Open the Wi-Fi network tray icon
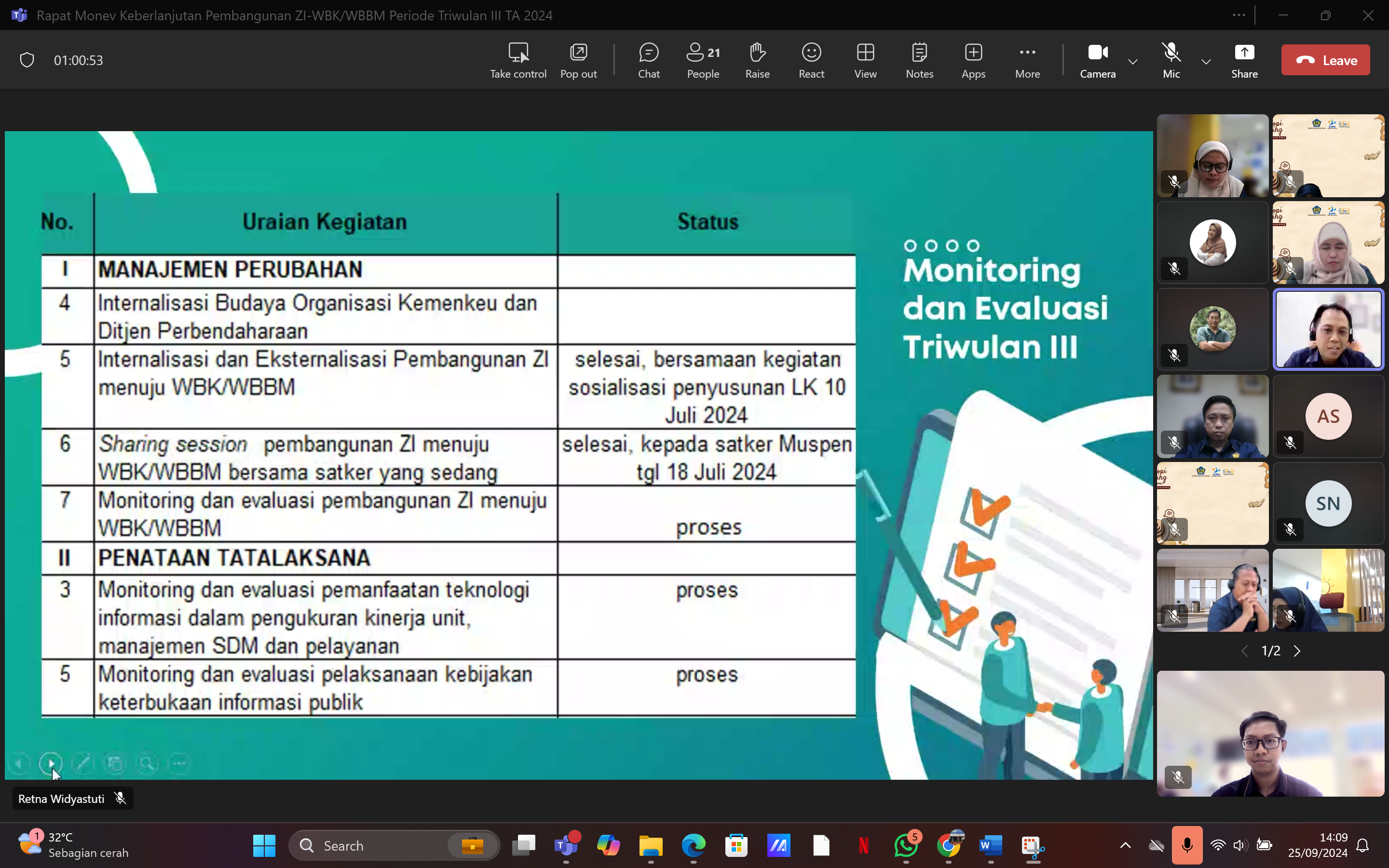Viewport: 1389px width, 868px height. click(1217, 846)
